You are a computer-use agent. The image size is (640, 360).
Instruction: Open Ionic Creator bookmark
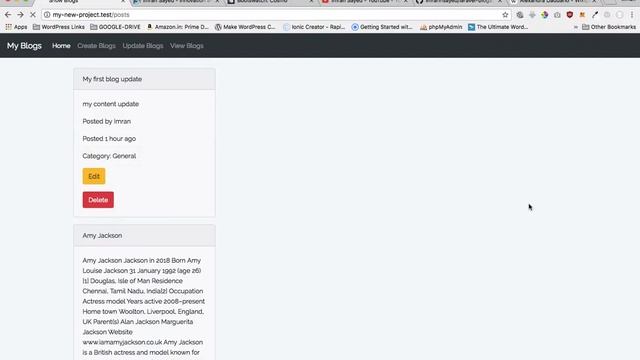pyautogui.click(x=314, y=27)
